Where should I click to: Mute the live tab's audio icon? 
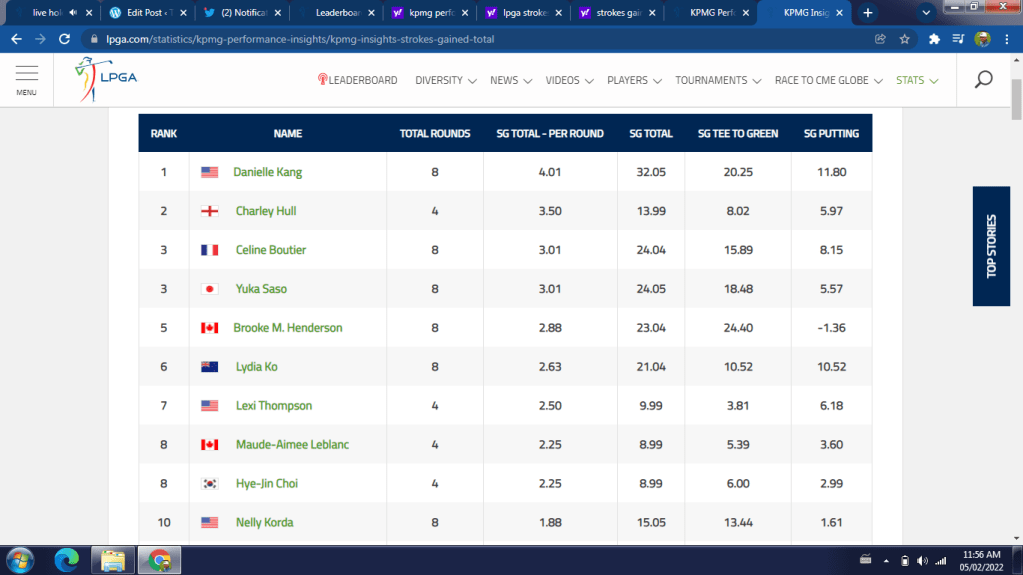click(73, 13)
